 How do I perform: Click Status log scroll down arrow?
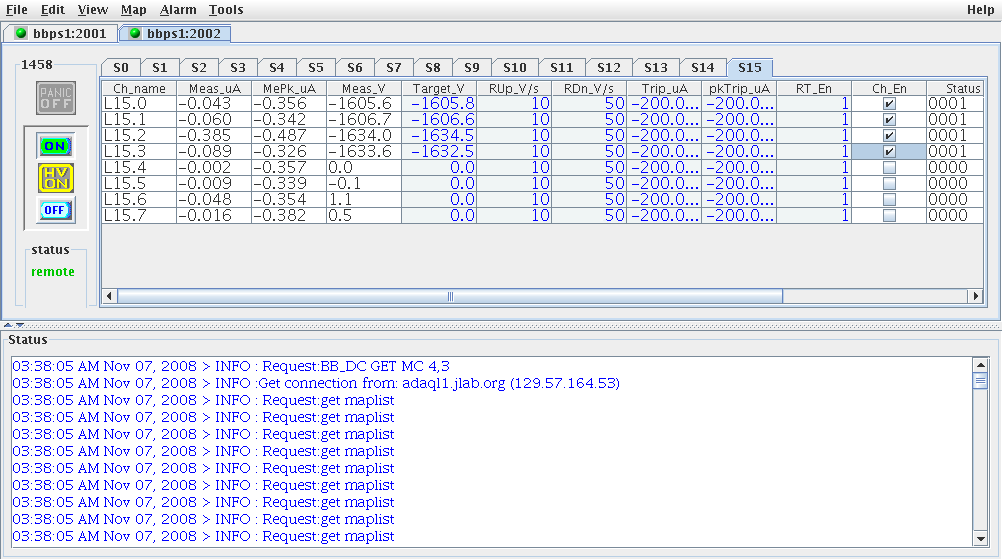(980, 539)
